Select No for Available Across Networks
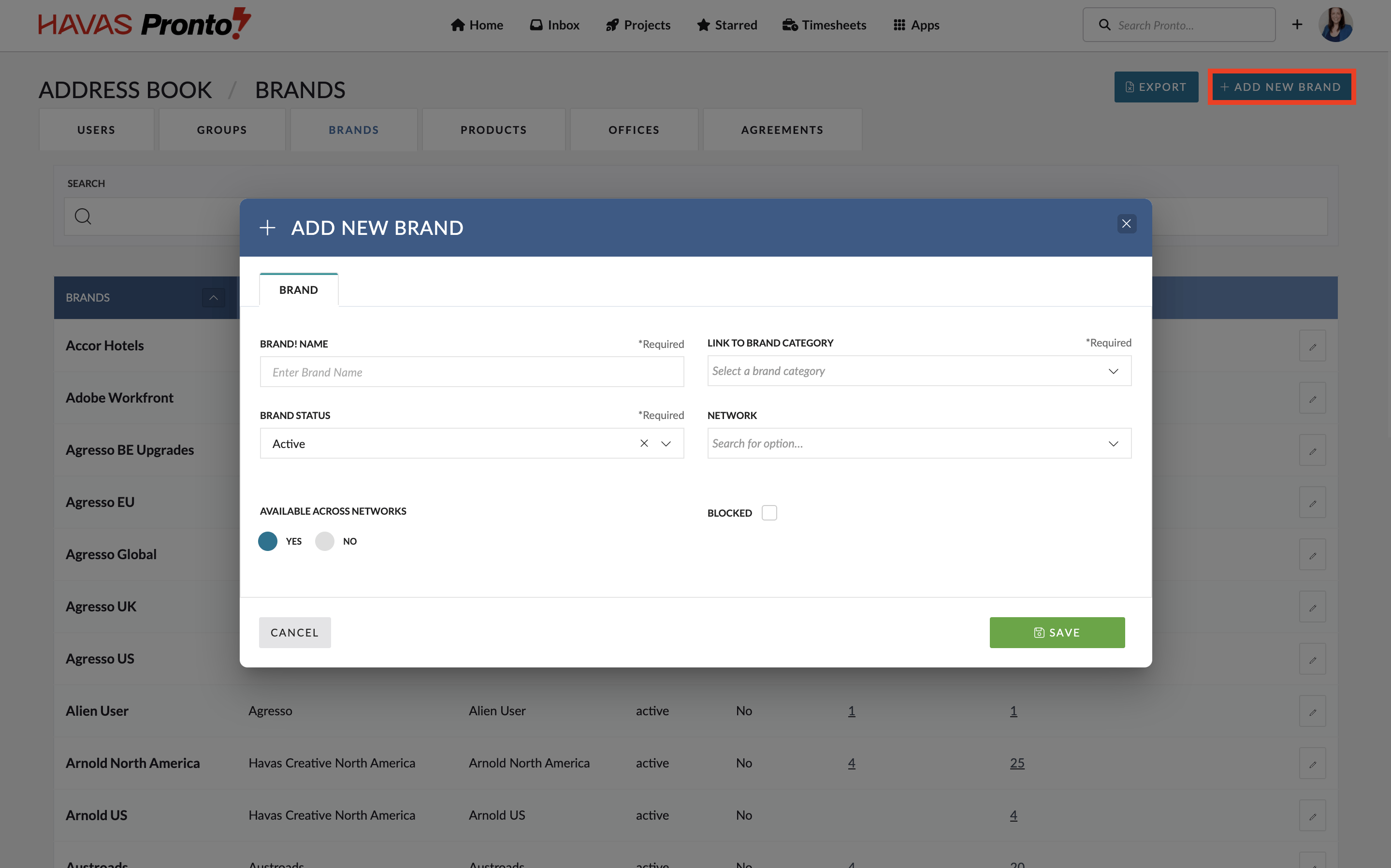 pyautogui.click(x=325, y=541)
